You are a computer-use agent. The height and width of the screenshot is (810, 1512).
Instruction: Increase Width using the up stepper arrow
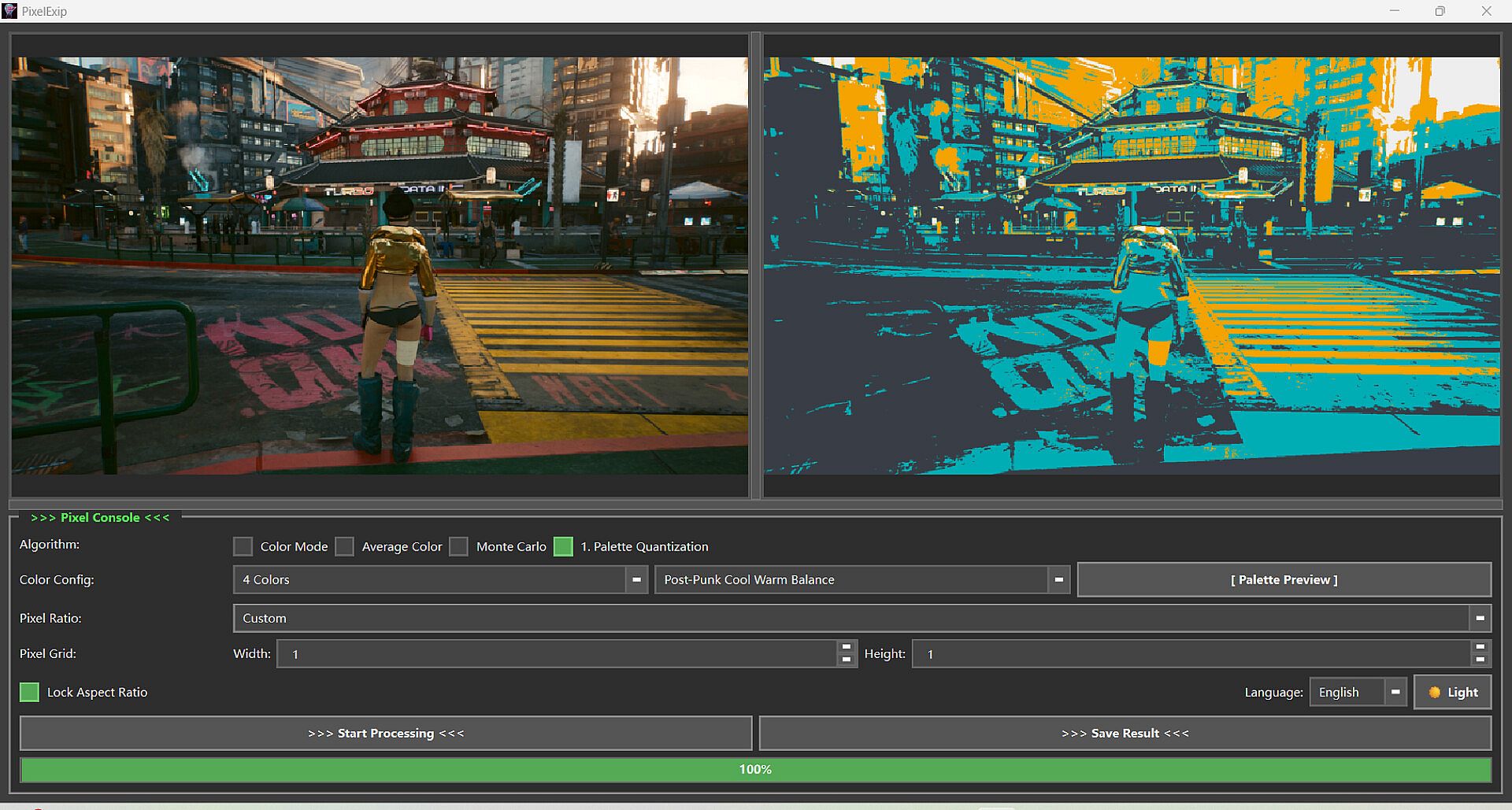[x=847, y=647]
